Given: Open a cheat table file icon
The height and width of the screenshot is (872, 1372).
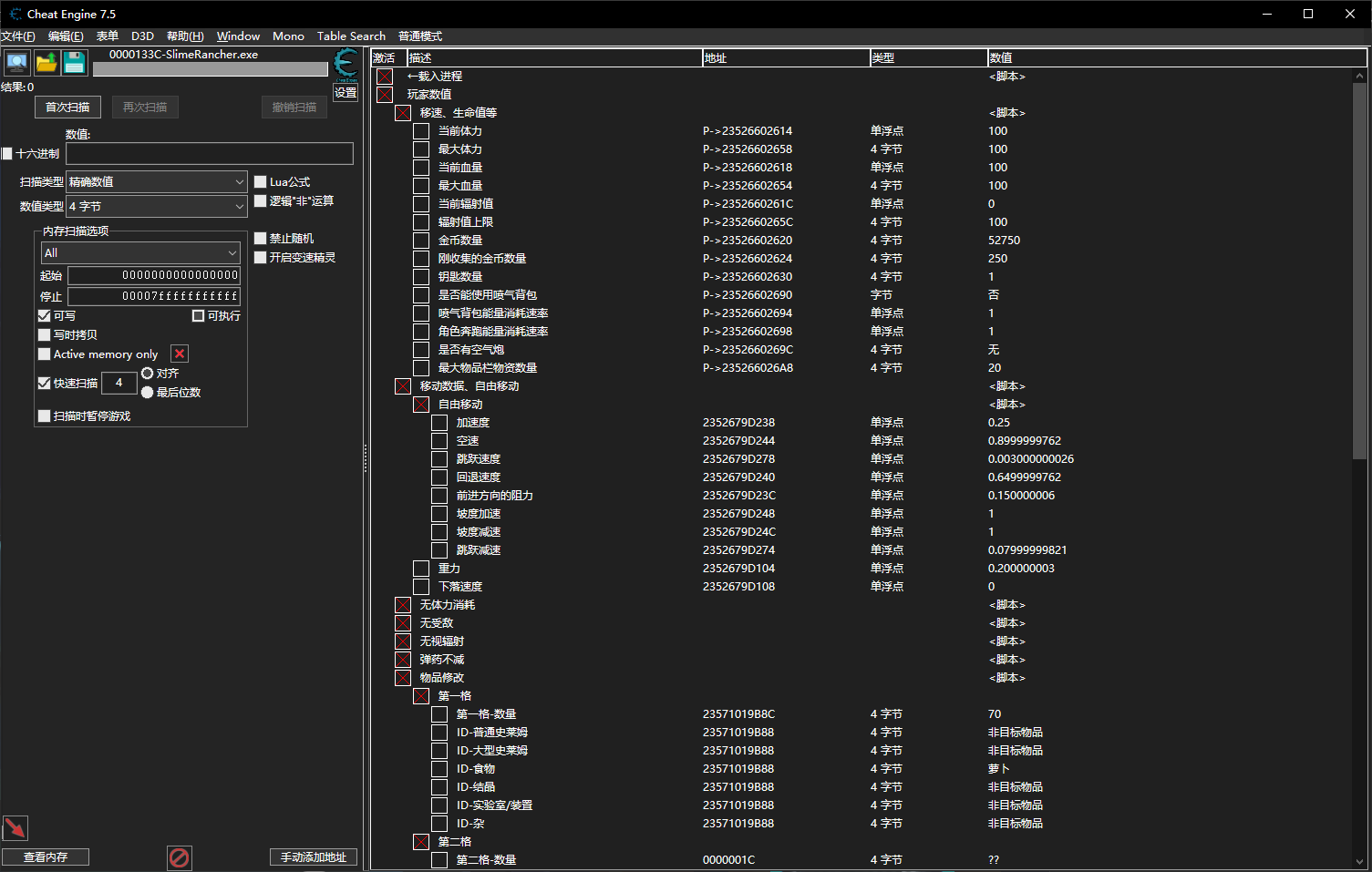Looking at the screenshot, I should tap(46, 62).
